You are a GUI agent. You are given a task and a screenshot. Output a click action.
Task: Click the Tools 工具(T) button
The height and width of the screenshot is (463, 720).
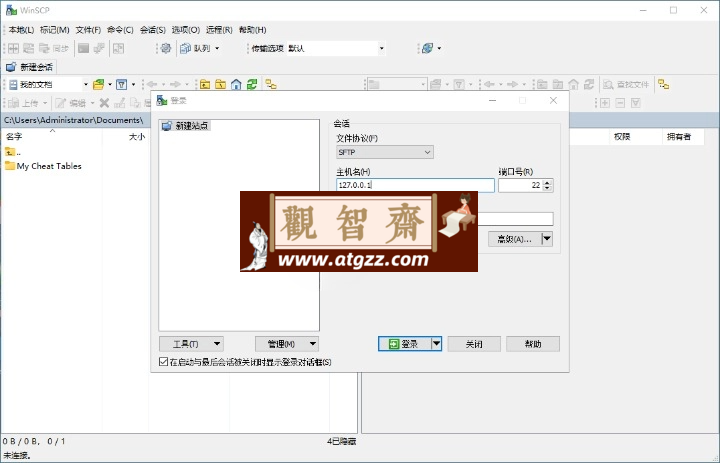(191, 344)
